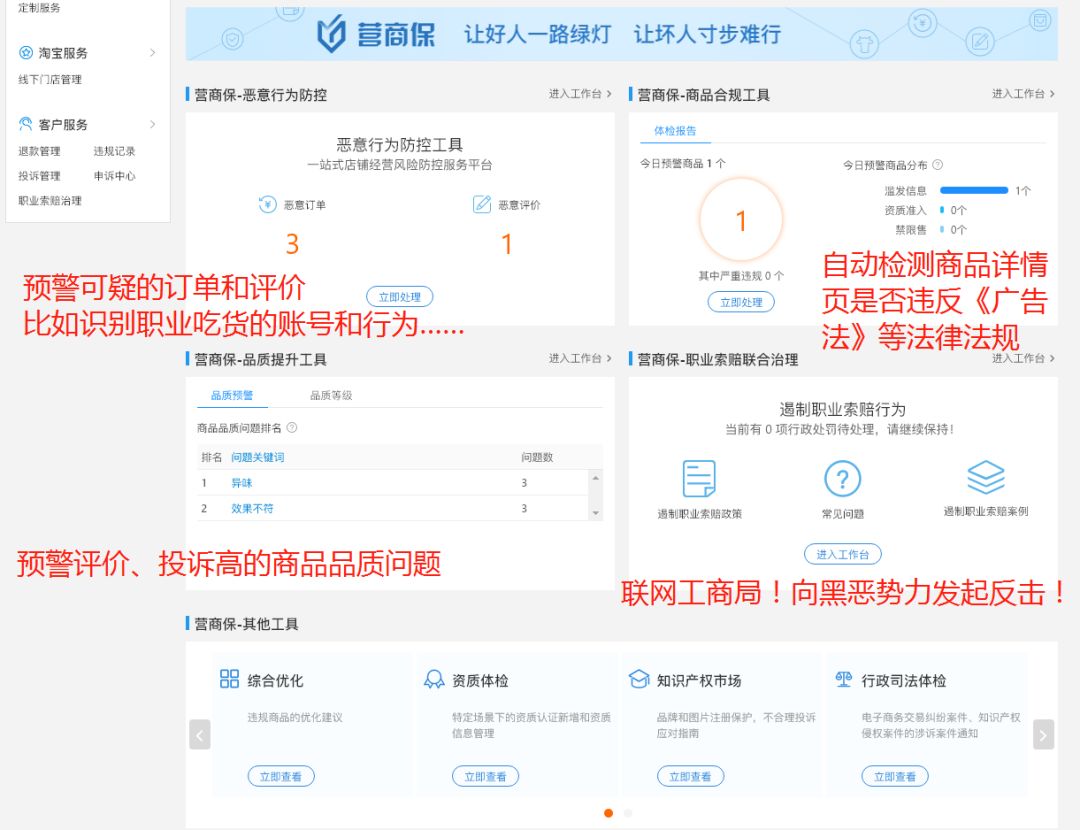This screenshot has height=830, width=1080.
Task: Expand the 客户服务 sidebar chevron
Action: pyautogui.click(x=153, y=124)
